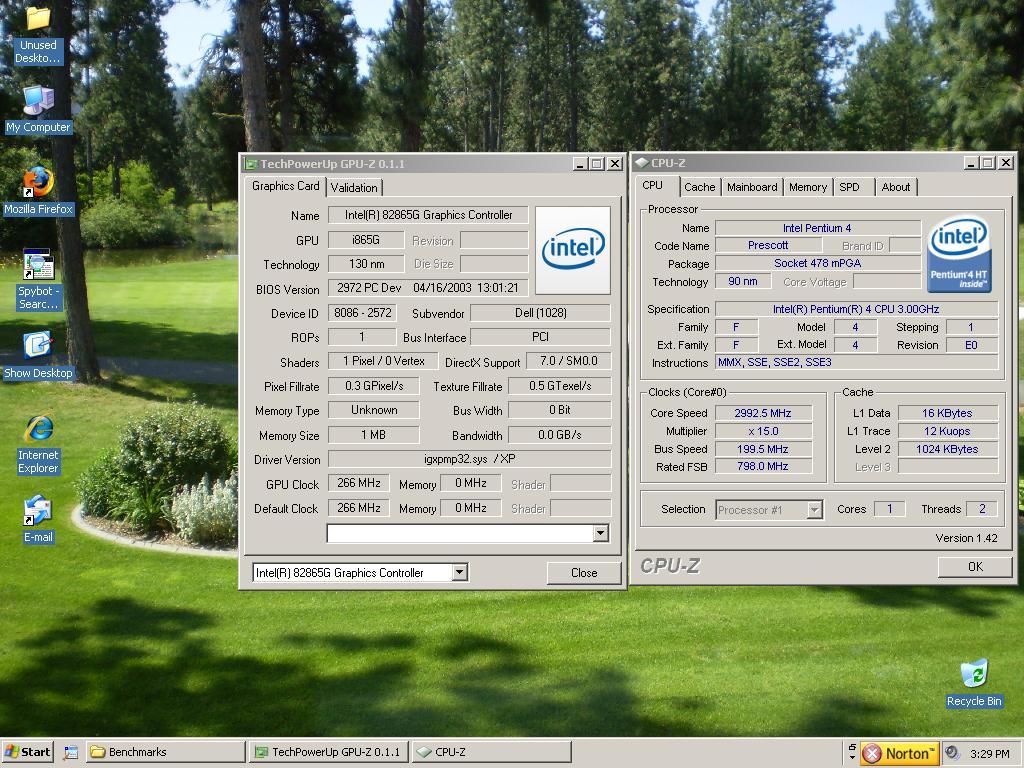Open the Unused Desktop folder icon
Image resolution: width=1024 pixels, height=768 pixels.
click(x=38, y=18)
